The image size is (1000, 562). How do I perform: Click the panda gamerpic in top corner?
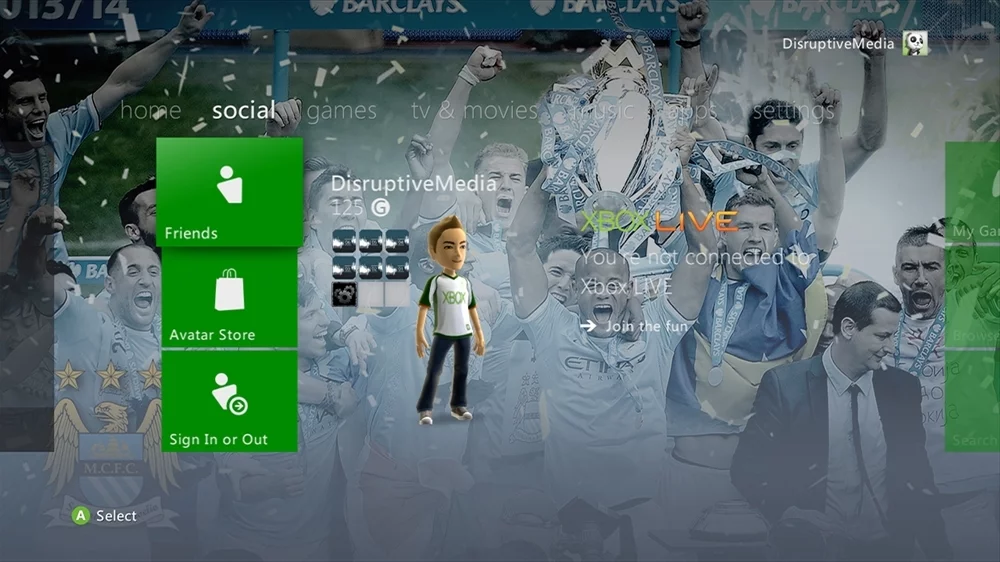tap(915, 43)
